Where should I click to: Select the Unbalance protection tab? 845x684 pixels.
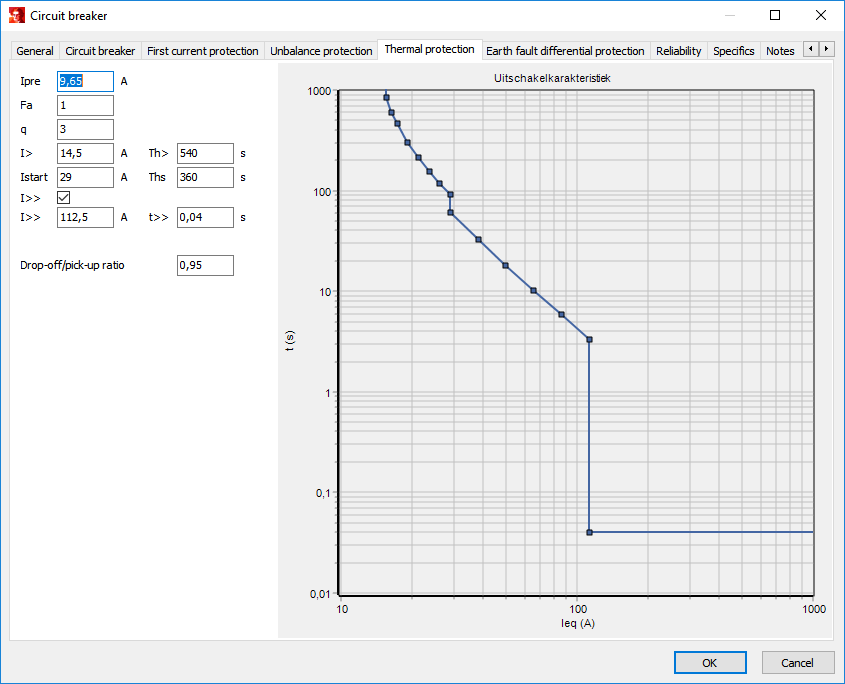click(321, 51)
